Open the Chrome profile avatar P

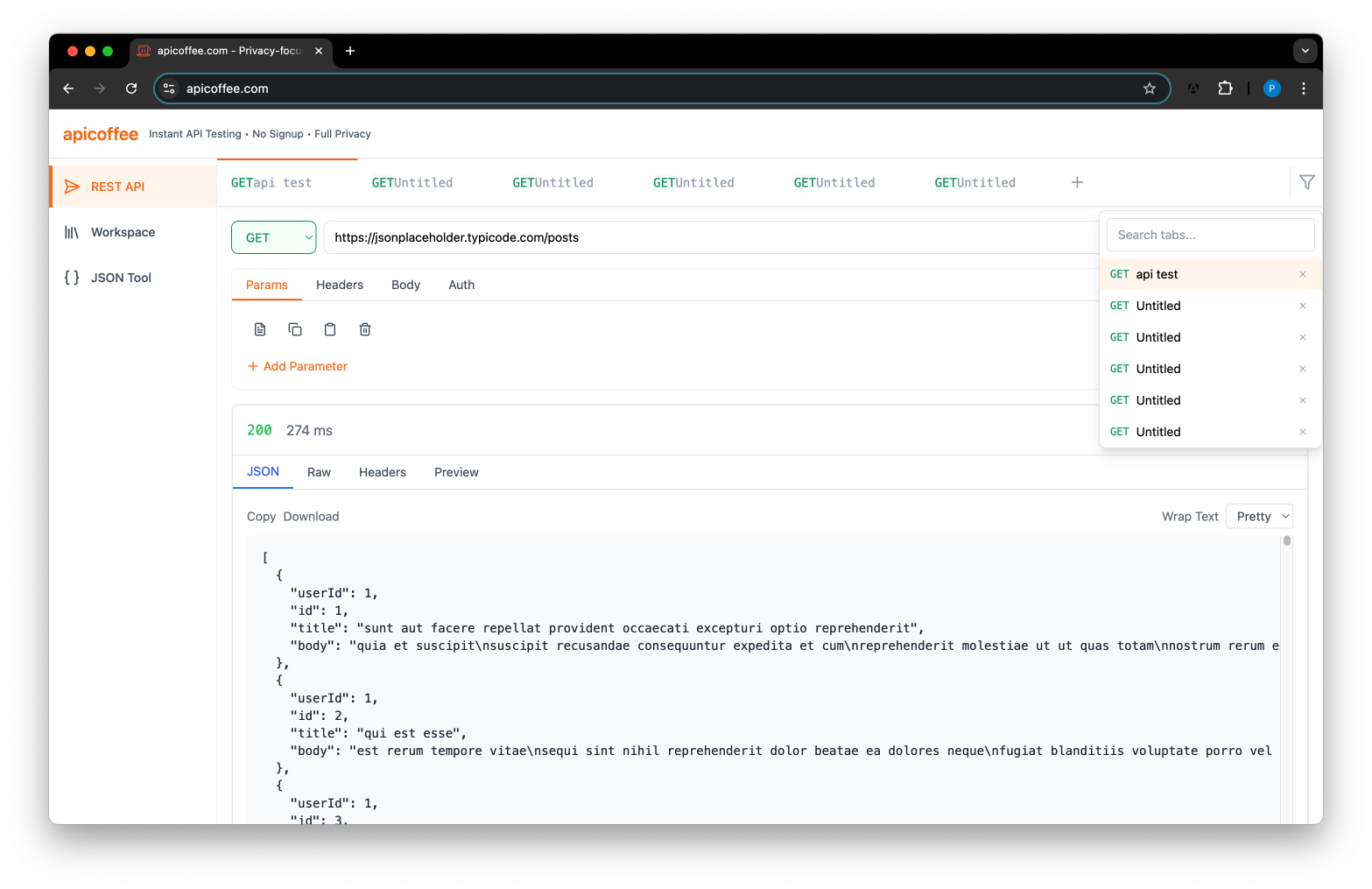pyautogui.click(x=1272, y=88)
